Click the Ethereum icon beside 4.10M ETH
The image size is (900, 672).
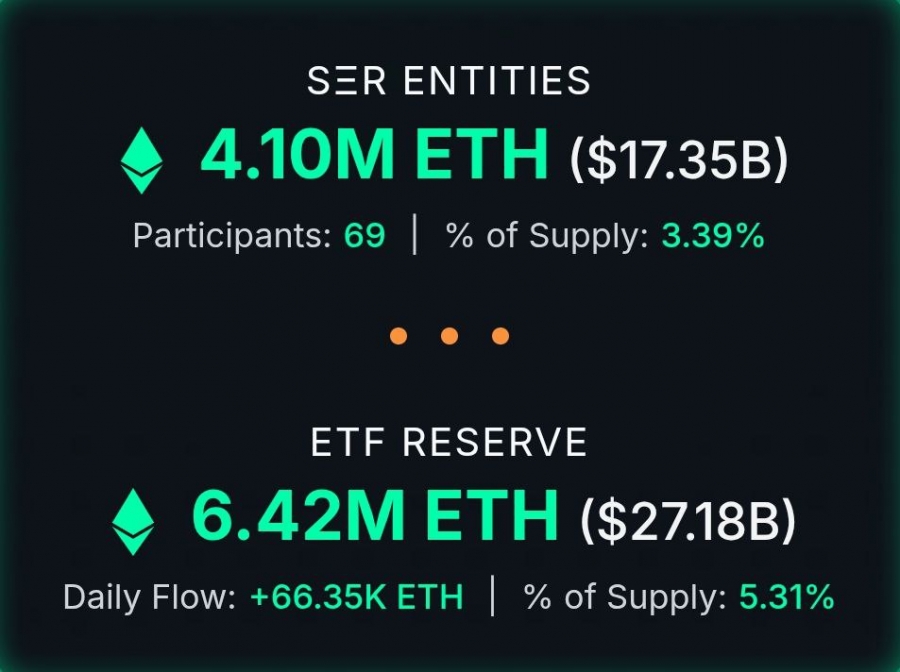(x=142, y=160)
